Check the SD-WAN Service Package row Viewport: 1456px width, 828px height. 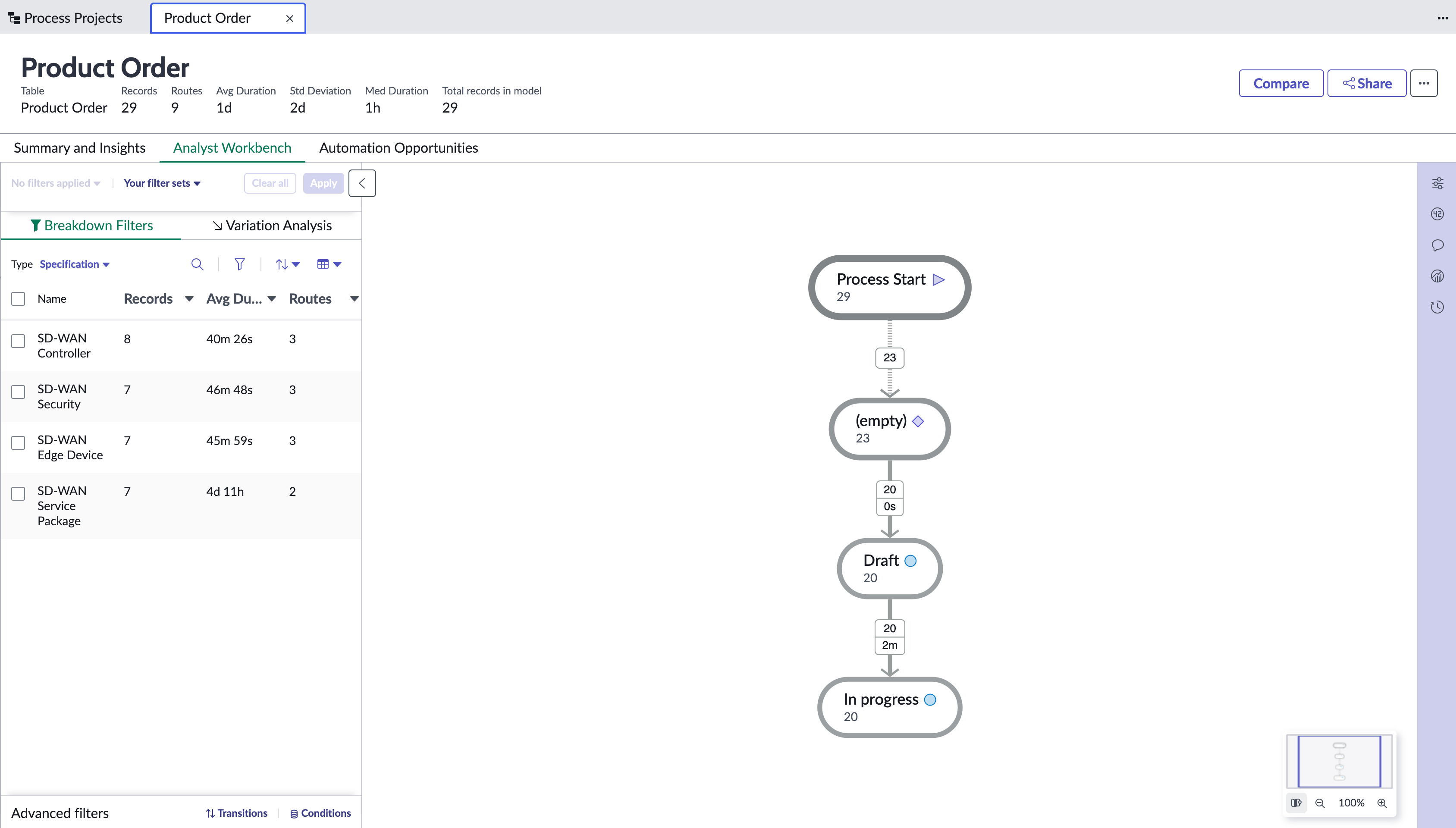click(x=18, y=493)
